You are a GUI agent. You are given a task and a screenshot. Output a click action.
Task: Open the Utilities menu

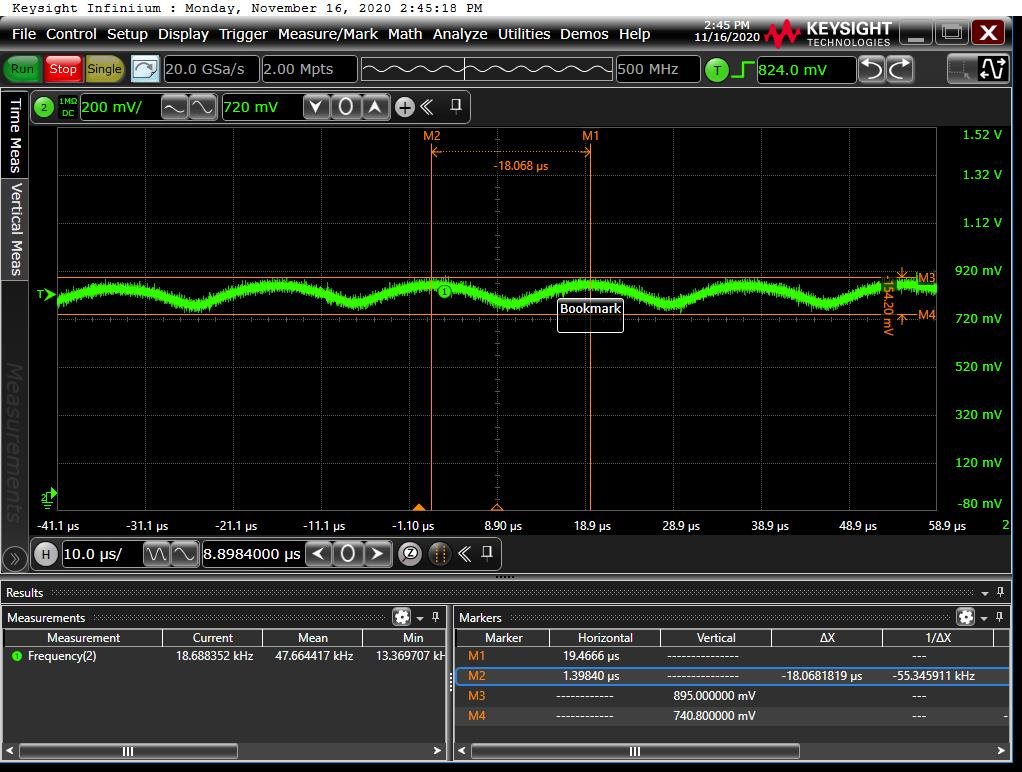coord(524,34)
